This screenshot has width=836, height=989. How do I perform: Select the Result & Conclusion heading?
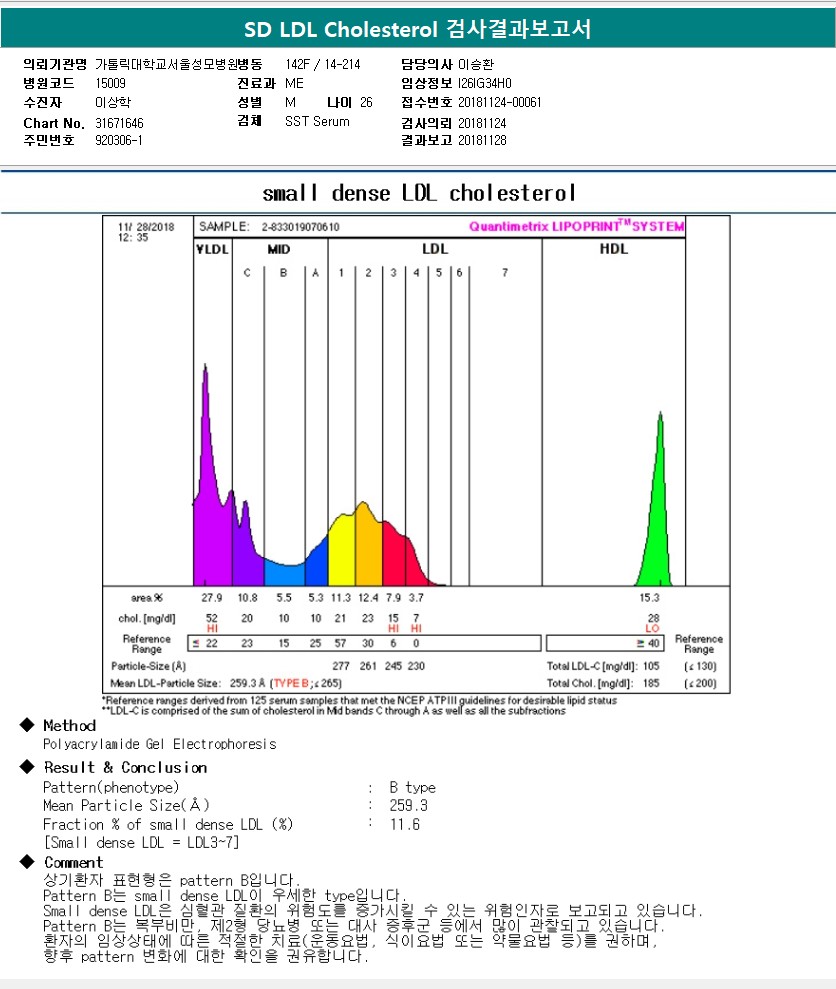click(126, 768)
